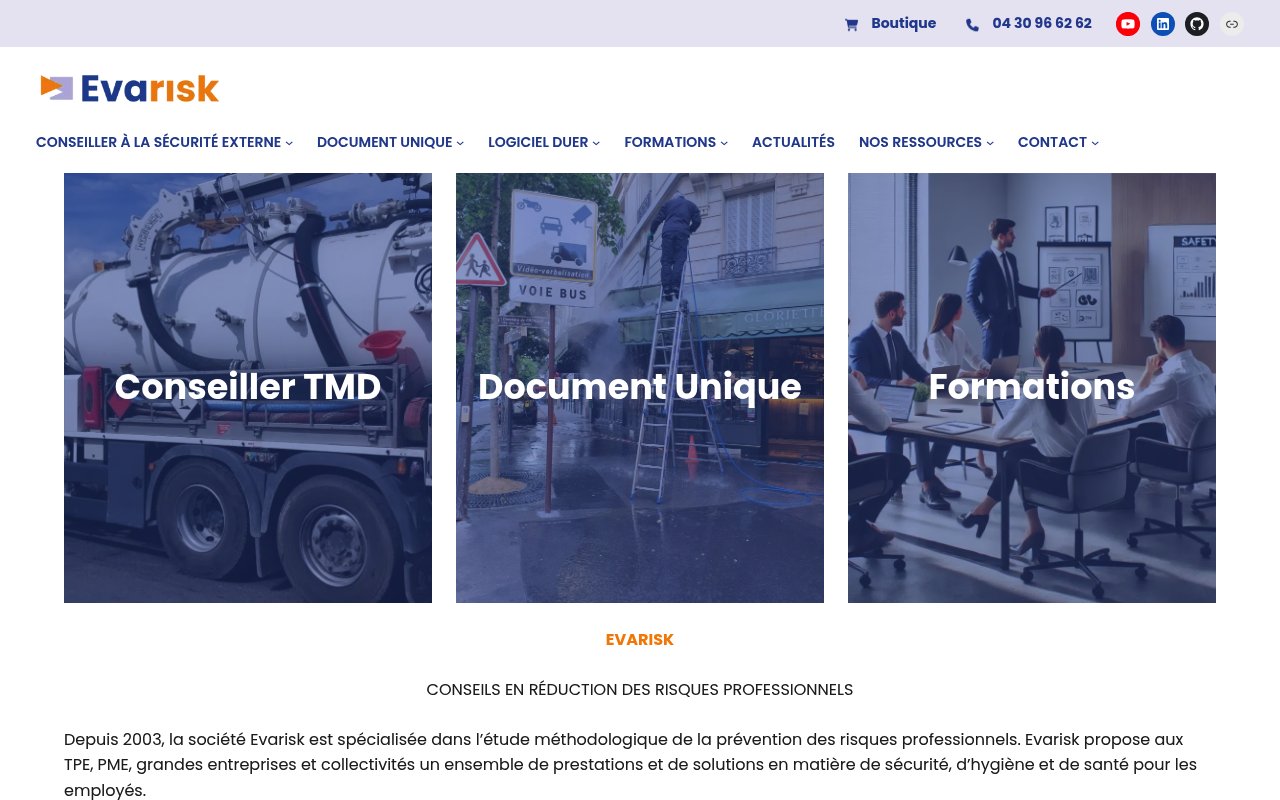Screen dimensions: 1280x800
Task: Open the GitHub social icon
Action: 1197,24
